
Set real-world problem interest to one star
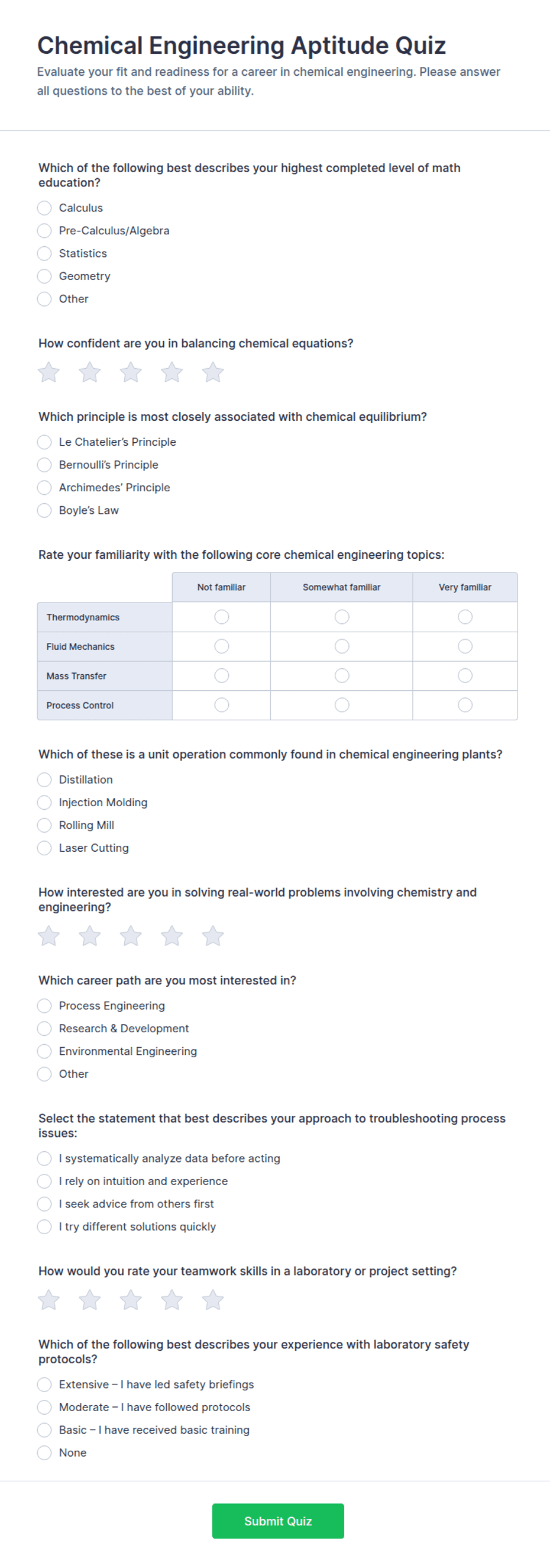coord(48,936)
